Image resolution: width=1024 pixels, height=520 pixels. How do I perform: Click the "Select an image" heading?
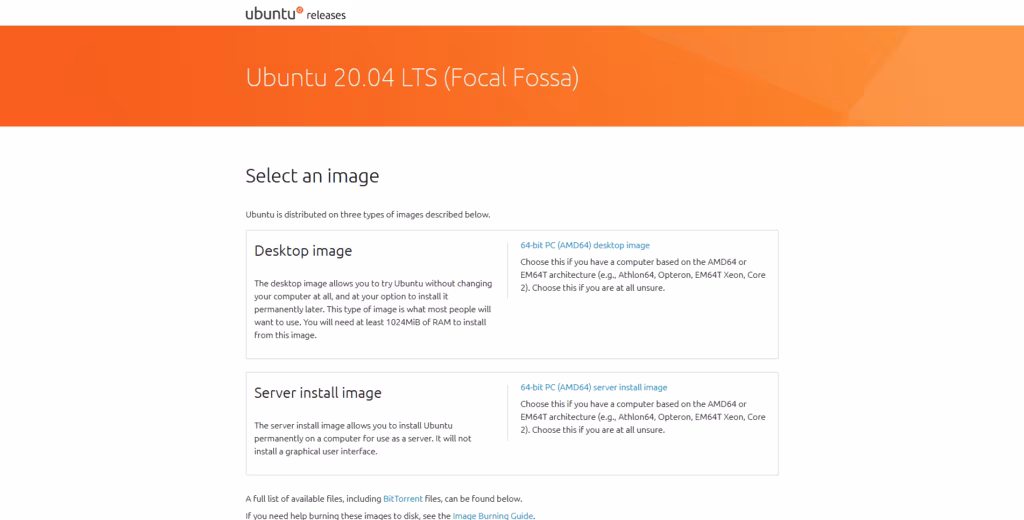[x=312, y=176]
